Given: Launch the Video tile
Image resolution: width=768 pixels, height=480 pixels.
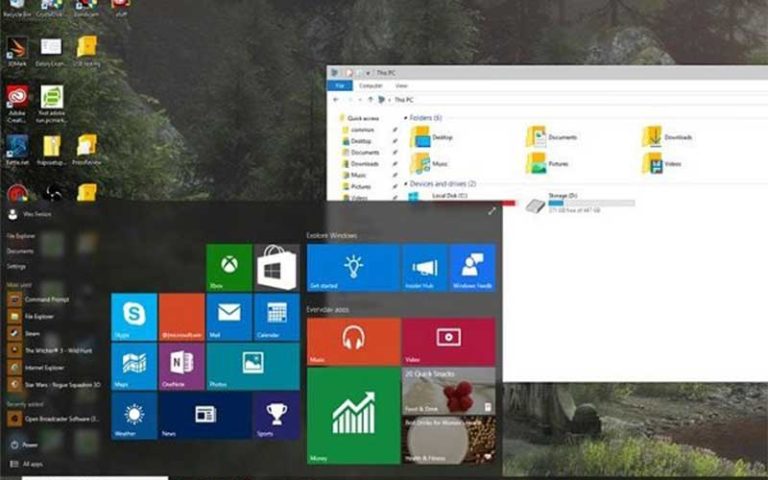Looking at the screenshot, I should pos(449,341).
